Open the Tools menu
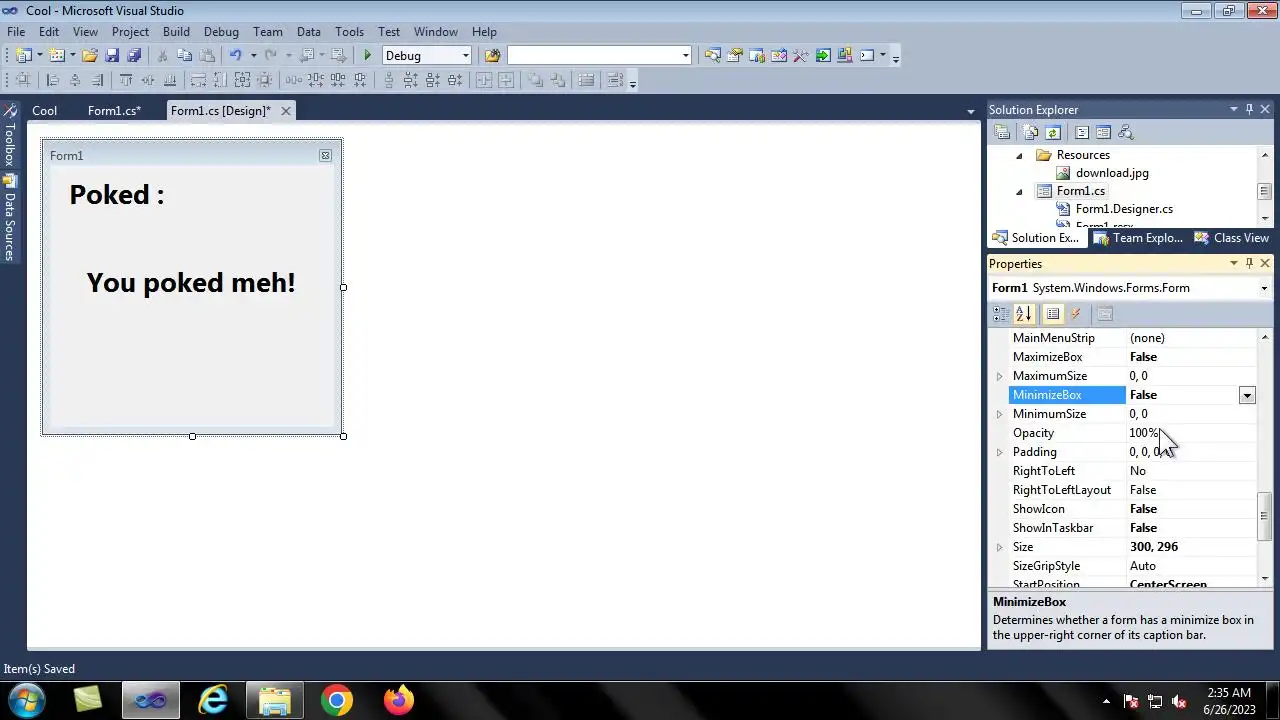Viewport: 1280px width, 720px height. coord(349,32)
